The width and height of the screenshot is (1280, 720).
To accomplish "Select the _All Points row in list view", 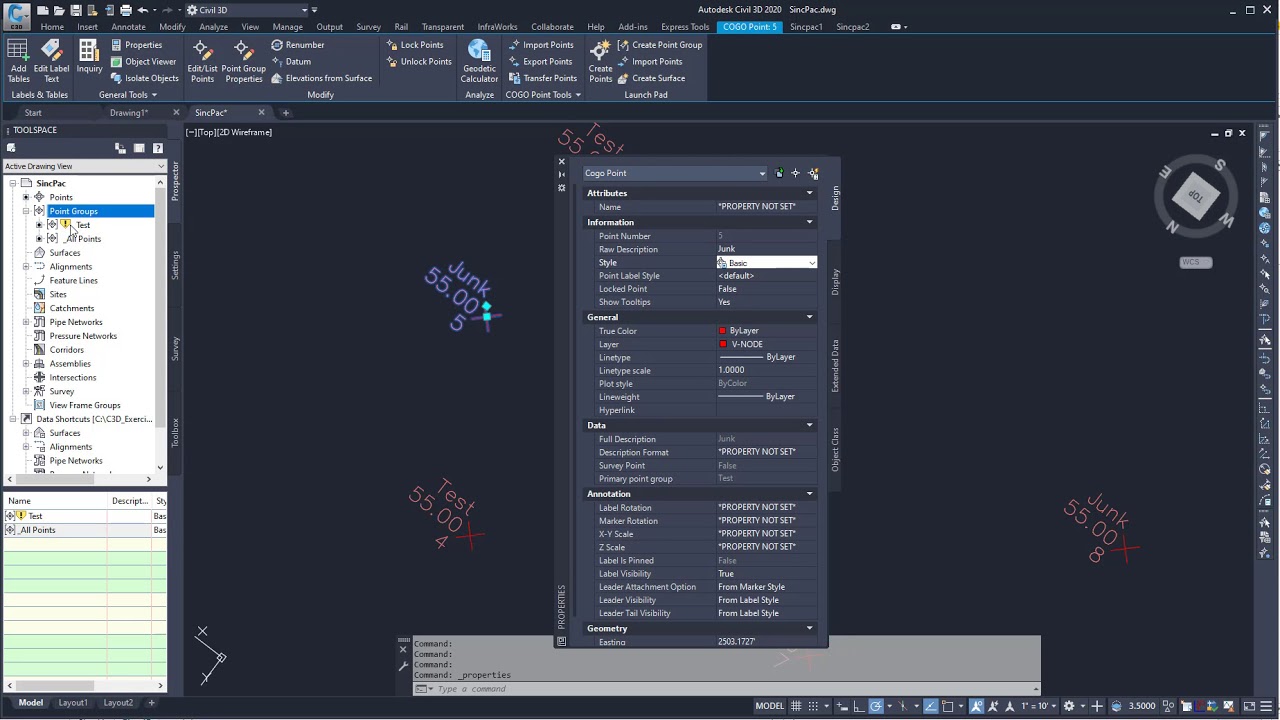I will tap(84, 530).
